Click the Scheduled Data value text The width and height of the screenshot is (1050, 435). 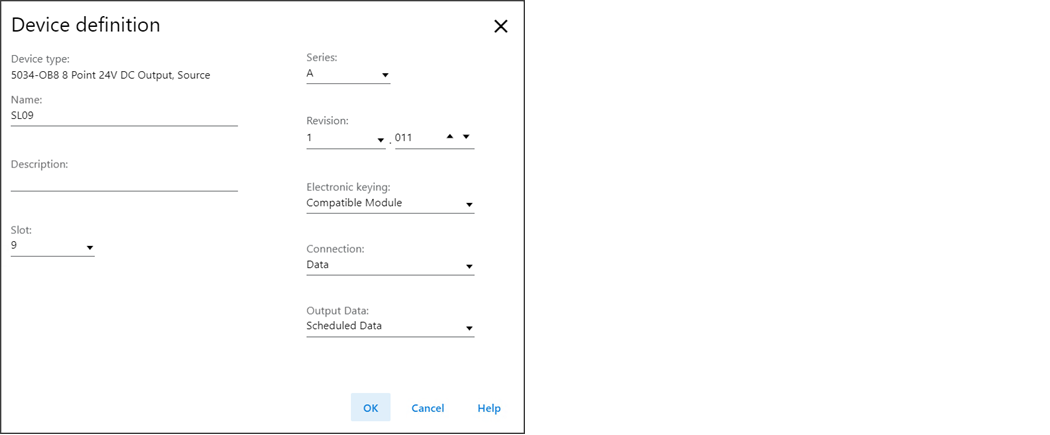coord(344,326)
